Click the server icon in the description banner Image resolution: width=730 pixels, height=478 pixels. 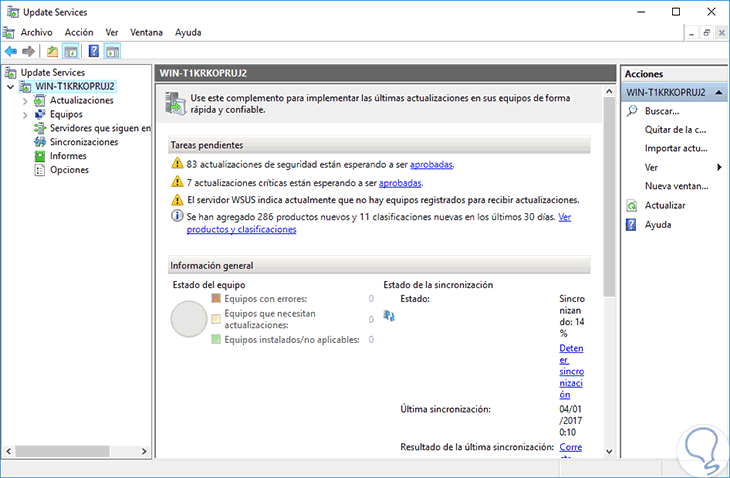[x=176, y=103]
